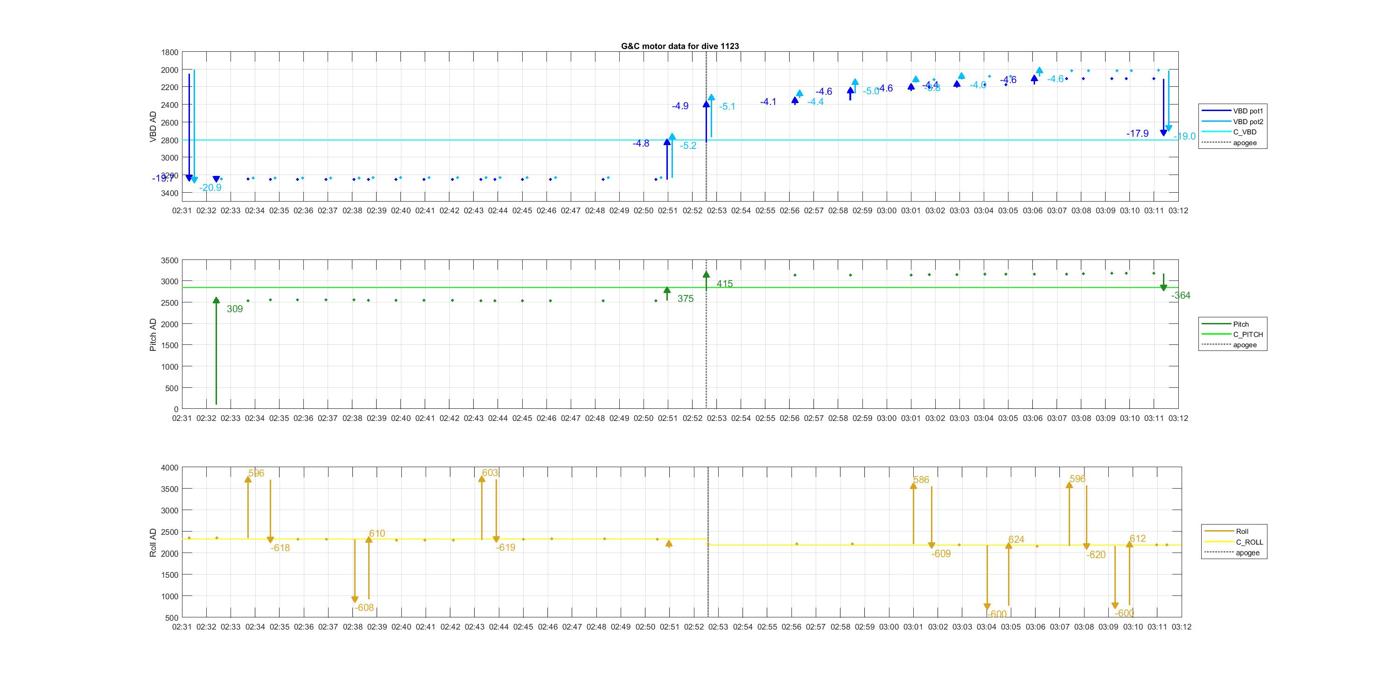1400x693 pixels.
Task: Click the '-5.0' VBD data label
Action: click(x=871, y=91)
